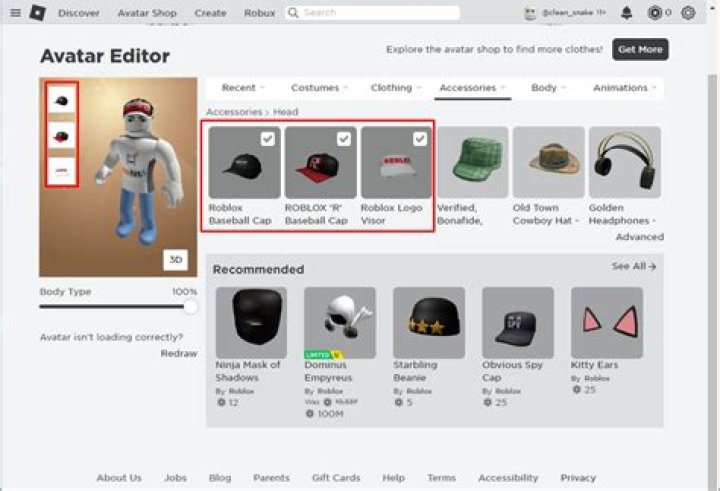Viewport: 720px width, 491px height.
Task: Open the notifications bell
Action: pyautogui.click(x=627, y=13)
